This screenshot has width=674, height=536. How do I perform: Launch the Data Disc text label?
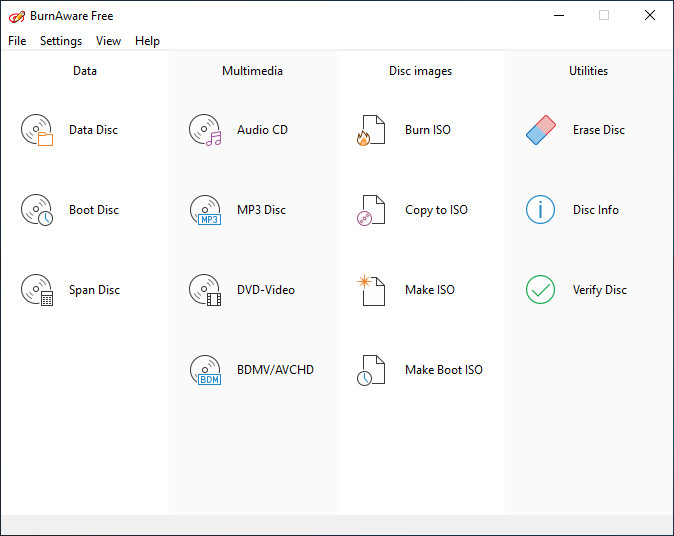93,130
